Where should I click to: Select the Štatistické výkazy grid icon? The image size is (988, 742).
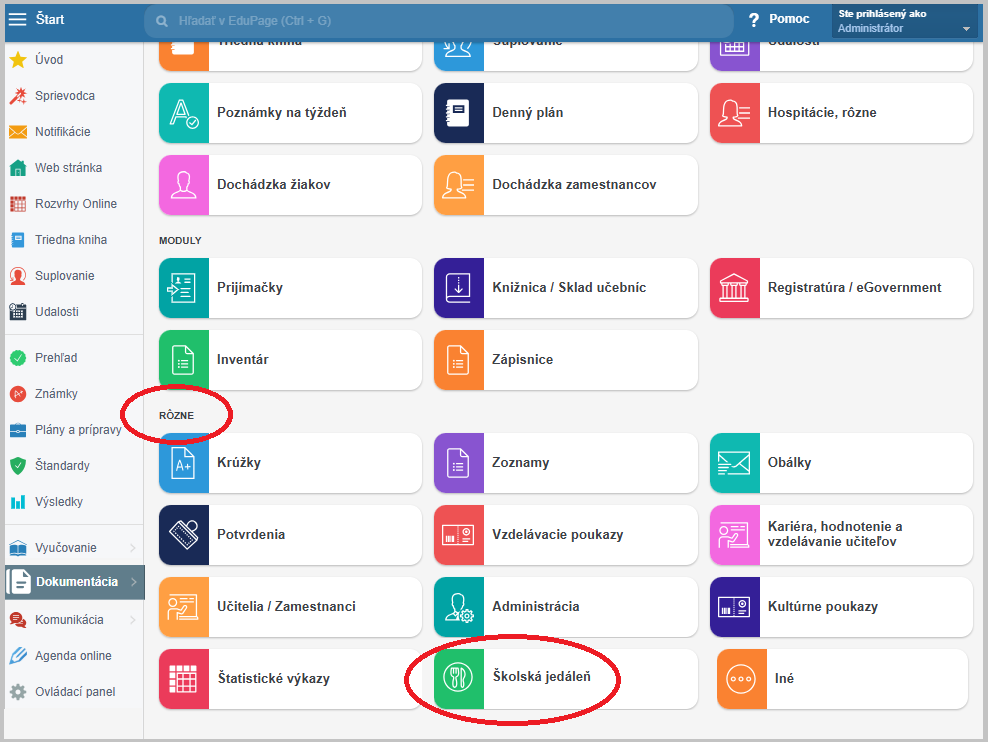[x=184, y=678]
